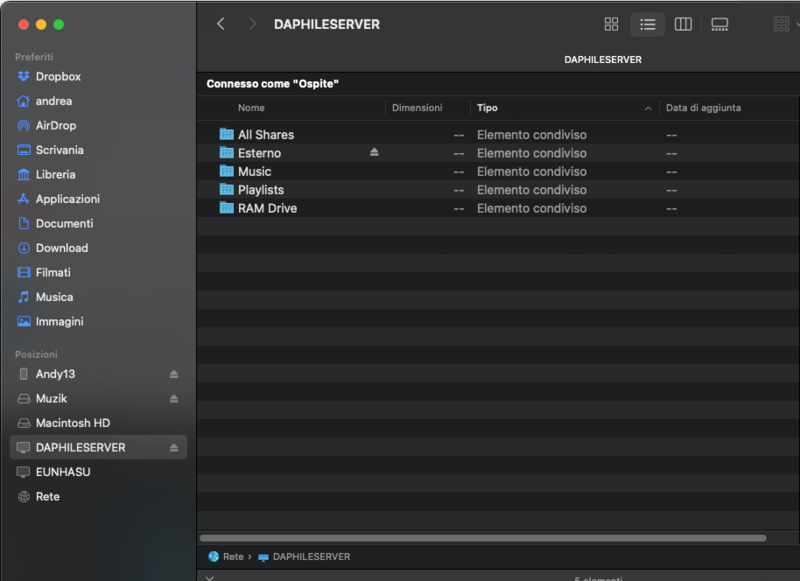
Task: Navigate forward with the forward arrow
Action: [252, 23]
